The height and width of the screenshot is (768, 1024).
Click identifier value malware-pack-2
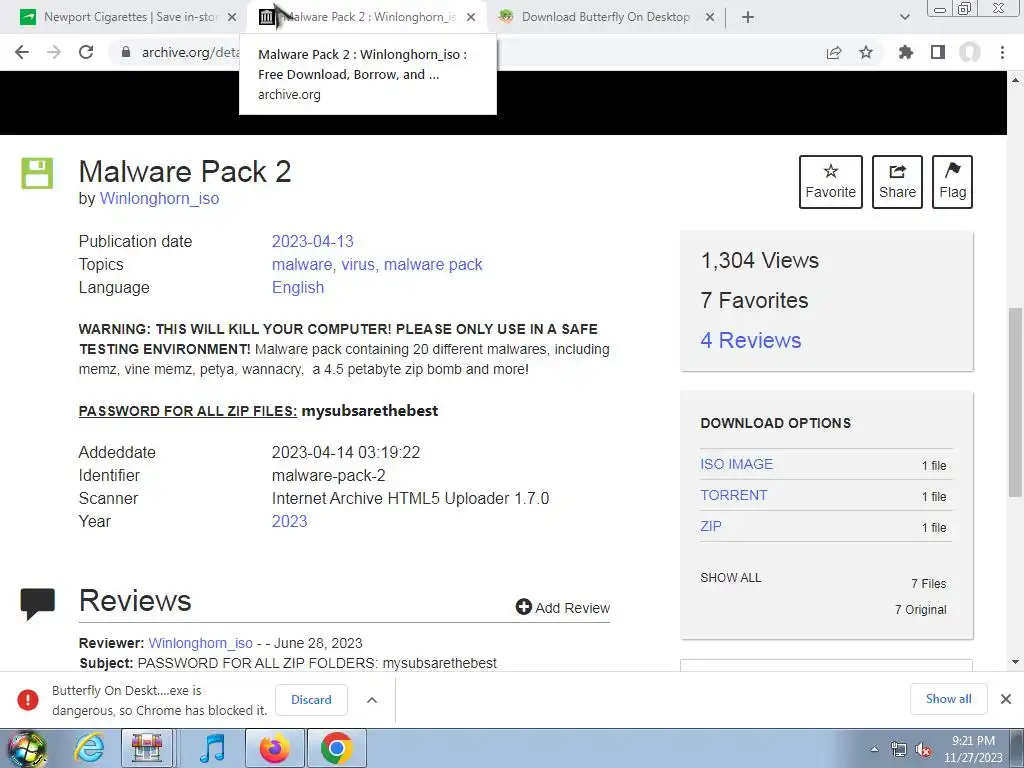328,475
